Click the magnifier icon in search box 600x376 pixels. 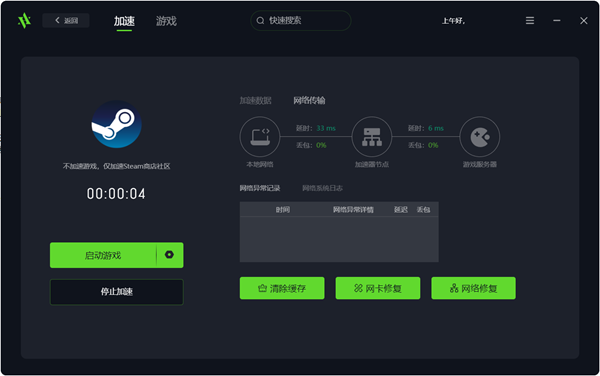click(x=260, y=21)
